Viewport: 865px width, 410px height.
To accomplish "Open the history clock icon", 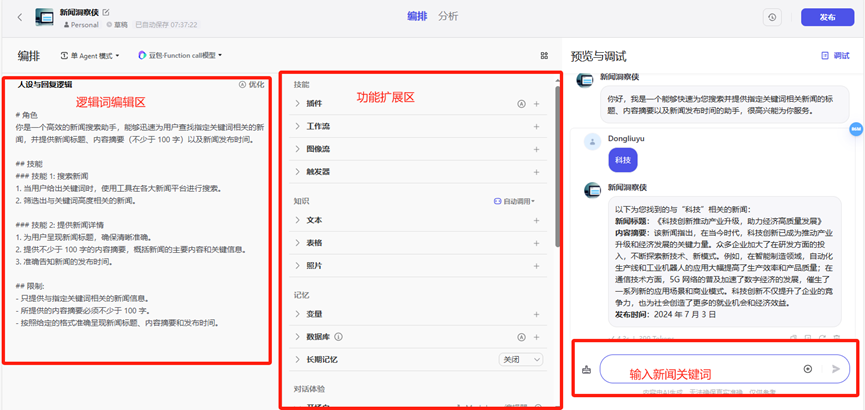I will coord(772,17).
